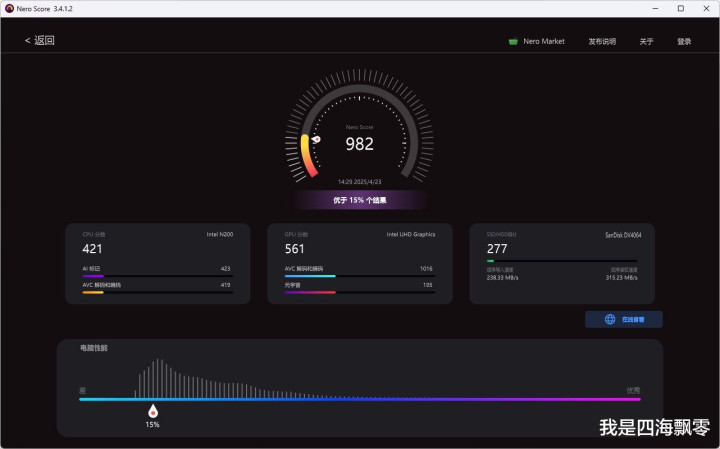Click the globe online view button
The image size is (720, 449).
click(624, 320)
